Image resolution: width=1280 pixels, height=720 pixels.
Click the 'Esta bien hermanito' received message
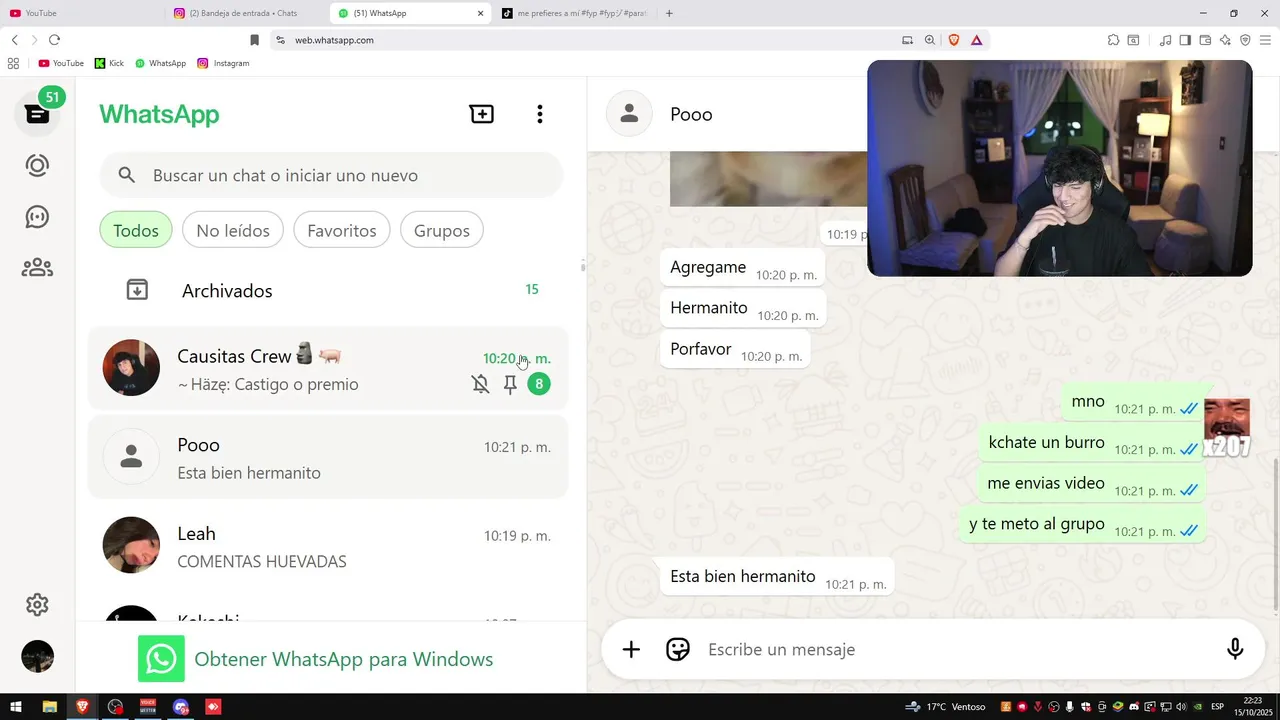[777, 577]
